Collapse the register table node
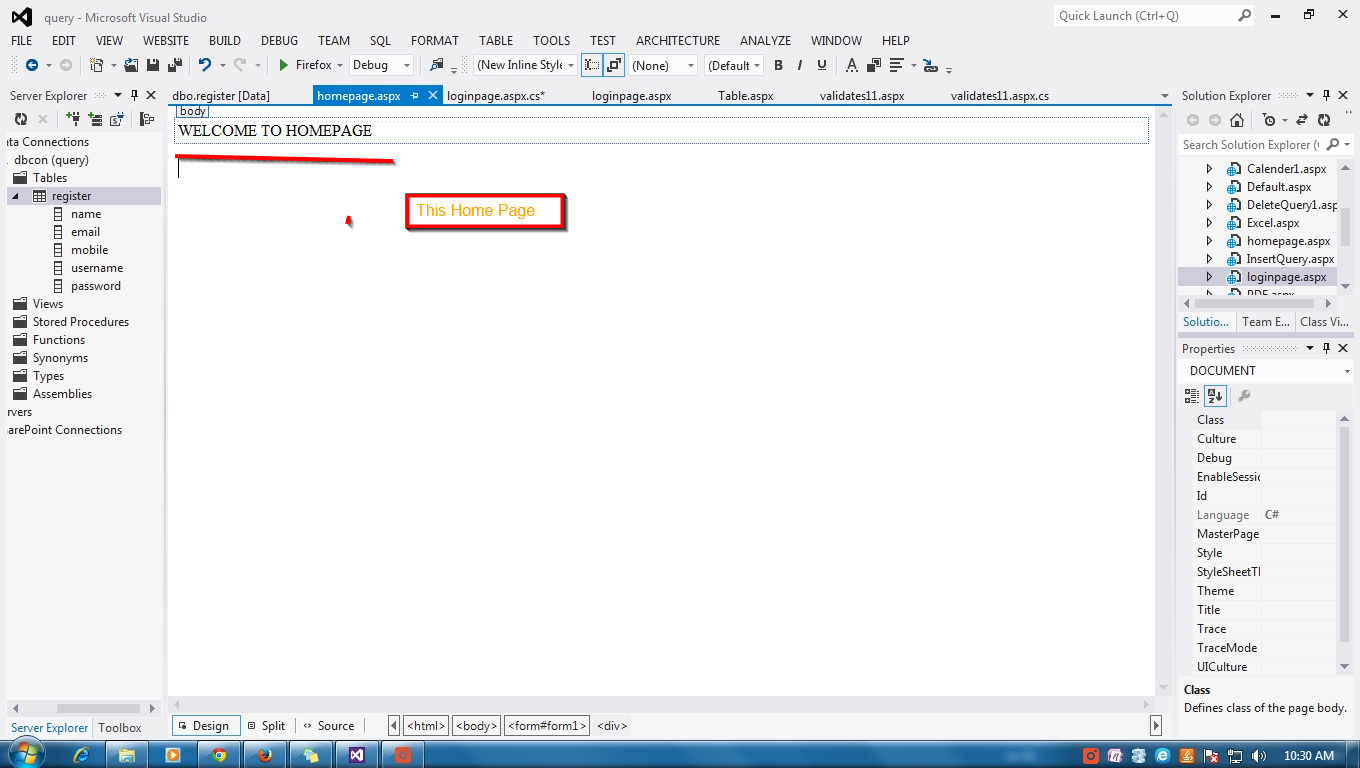 point(15,196)
